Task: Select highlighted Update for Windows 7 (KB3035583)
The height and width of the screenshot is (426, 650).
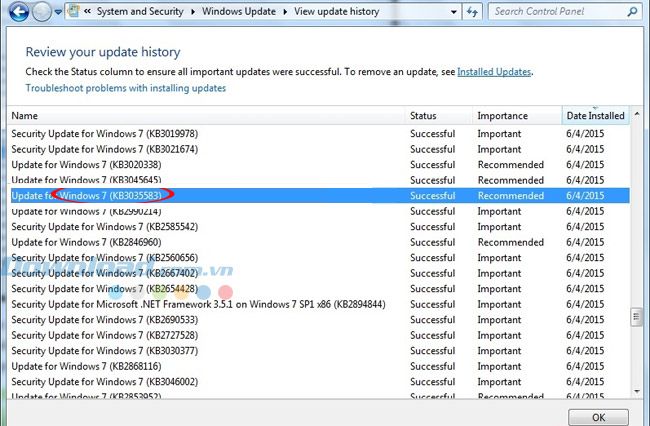Action: pos(320,196)
